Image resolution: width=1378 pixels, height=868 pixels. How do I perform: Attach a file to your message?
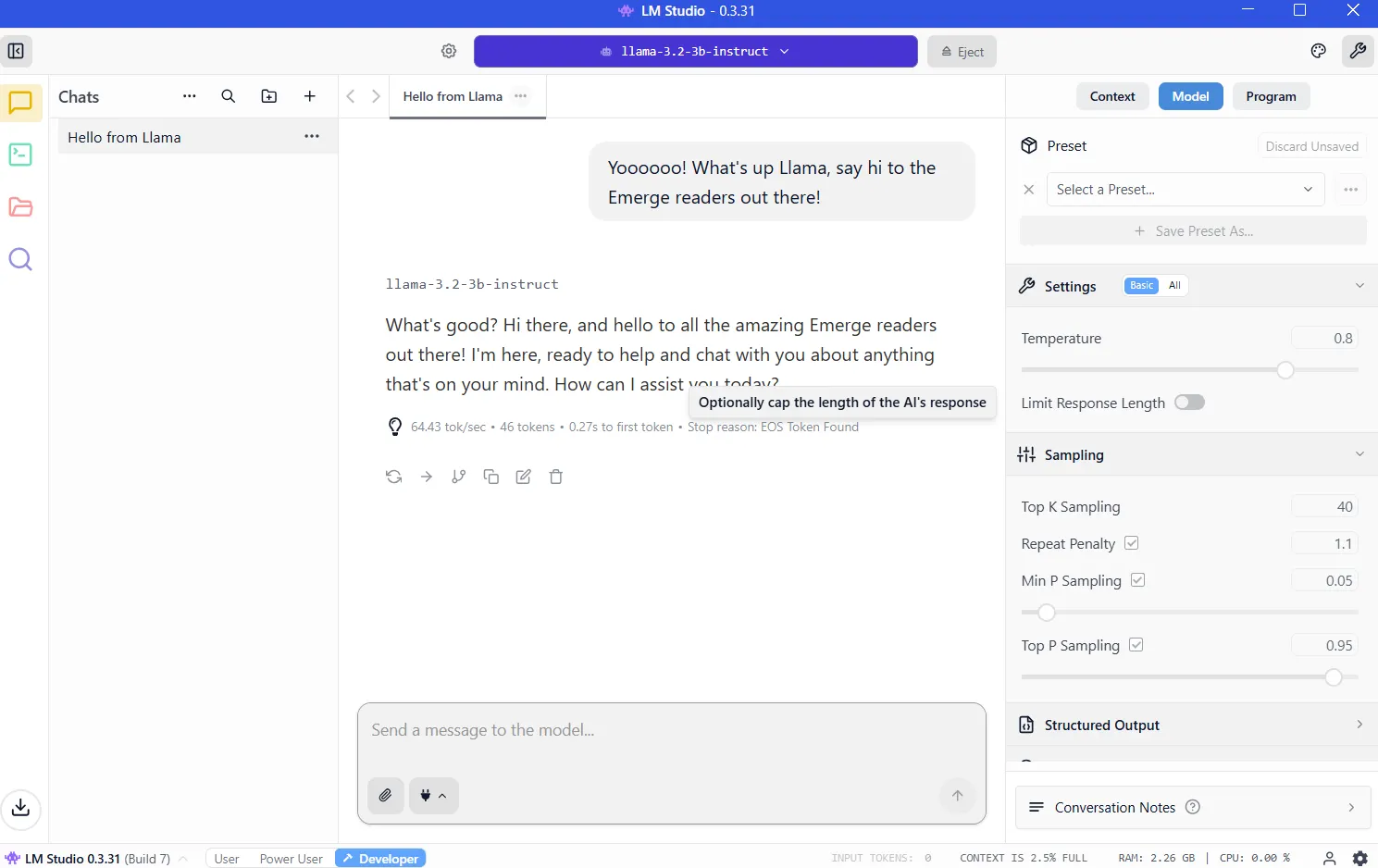pyautogui.click(x=385, y=795)
